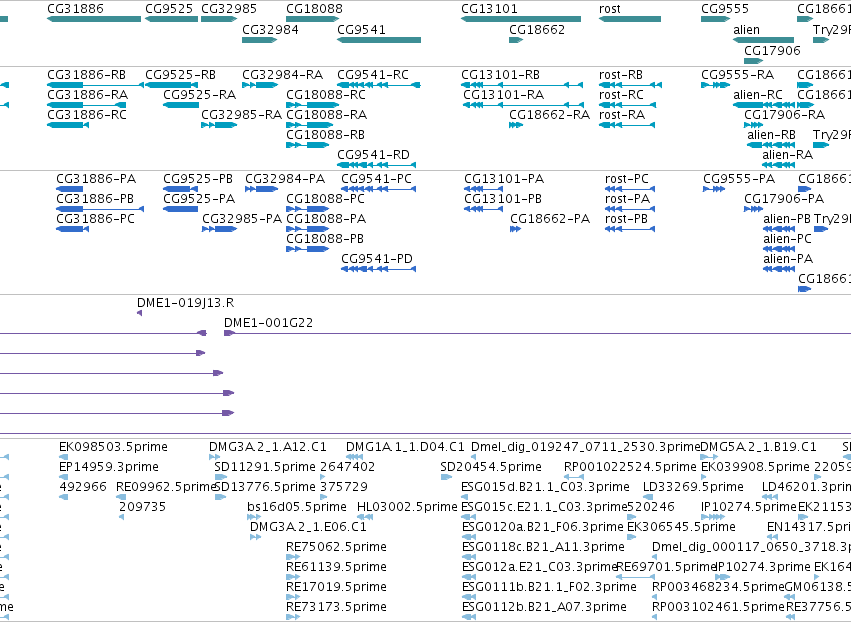
Task: Select BAC clone DME1-001G22
Action: click(x=537, y=333)
